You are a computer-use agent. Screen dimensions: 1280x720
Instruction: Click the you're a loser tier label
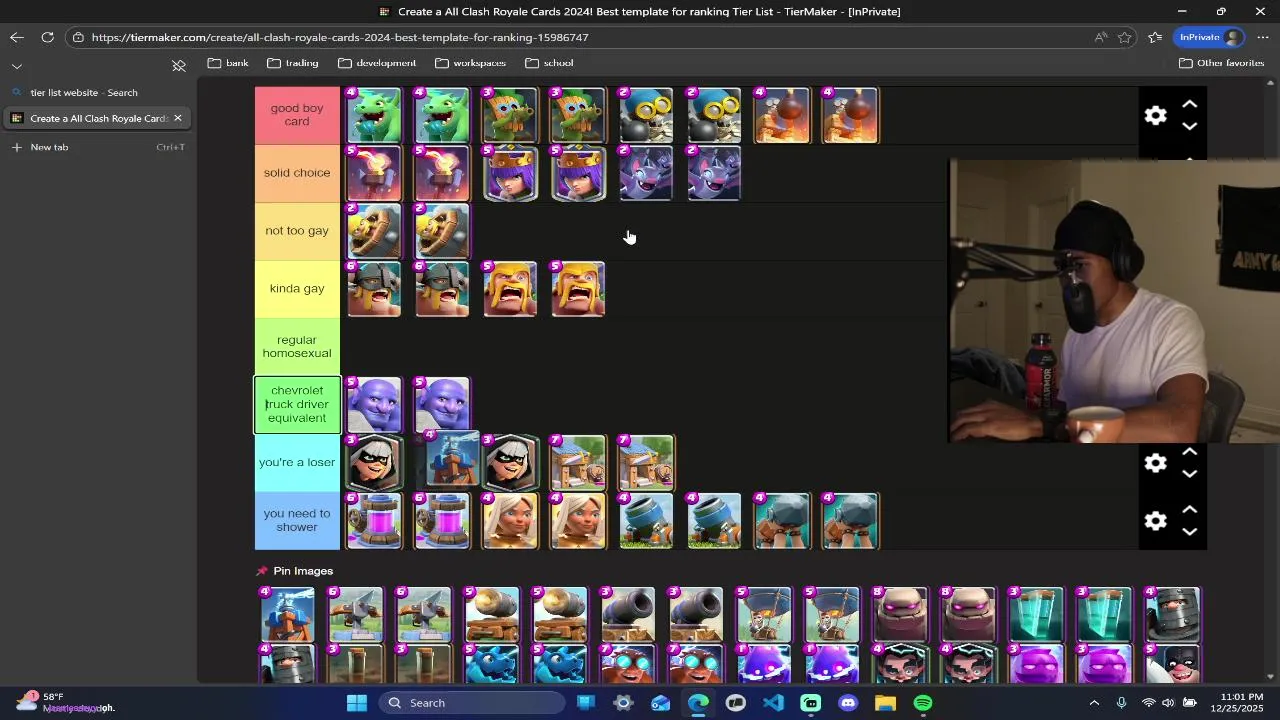point(297,462)
